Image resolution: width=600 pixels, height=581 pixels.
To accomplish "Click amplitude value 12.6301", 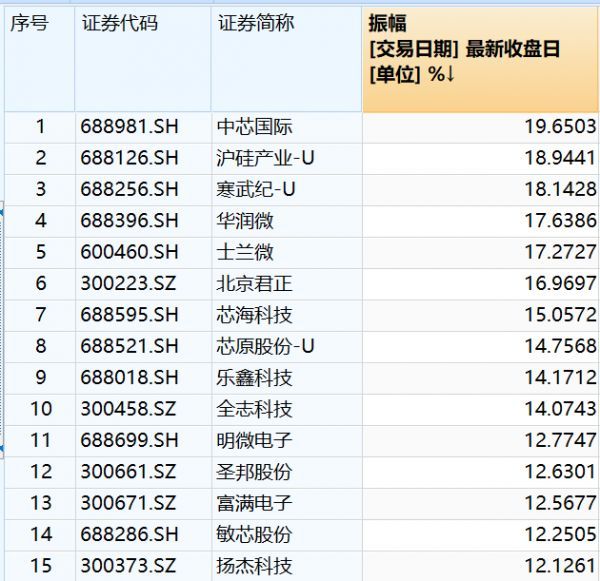I will click(560, 472).
